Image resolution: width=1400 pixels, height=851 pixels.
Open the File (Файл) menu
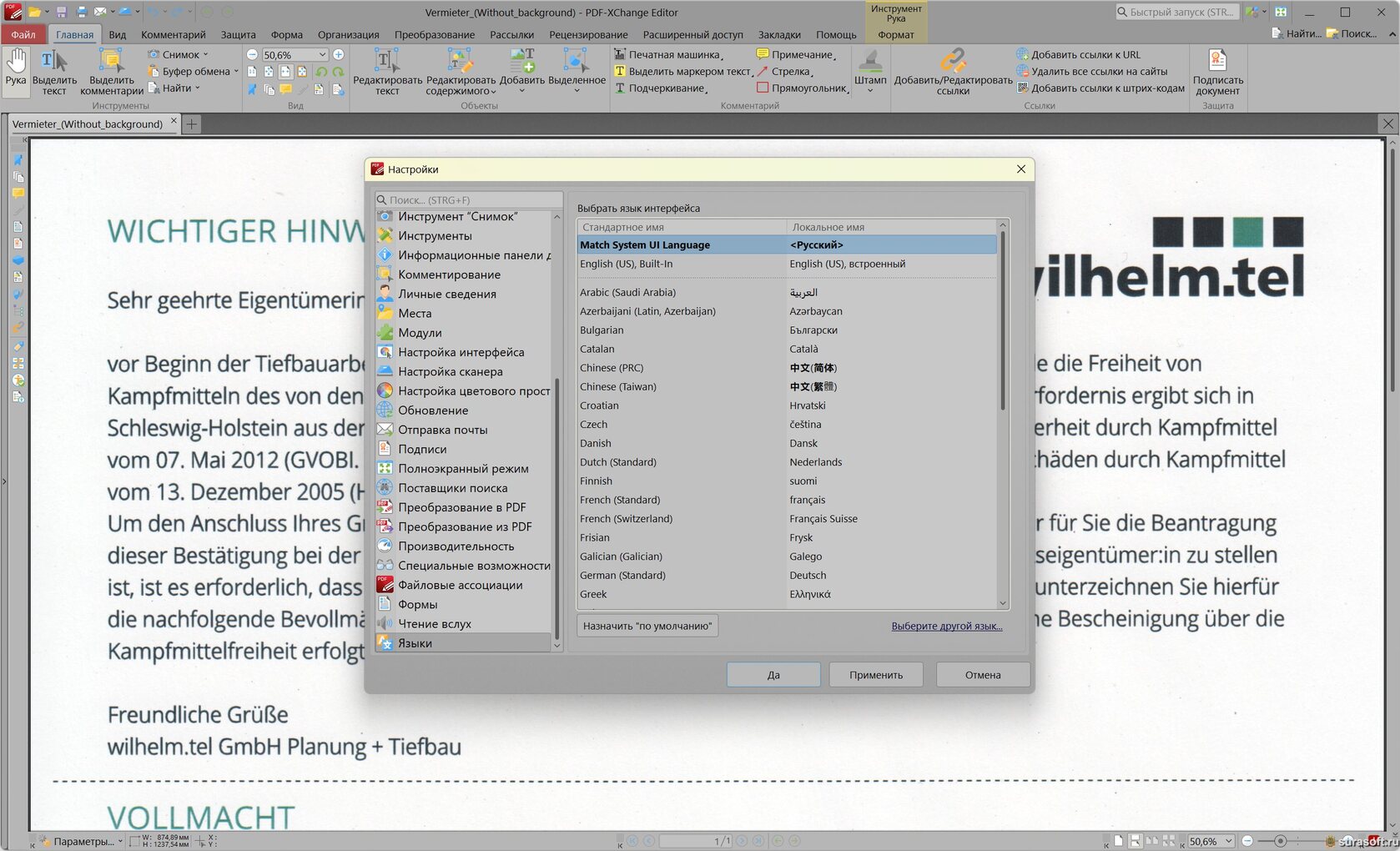coord(23,34)
